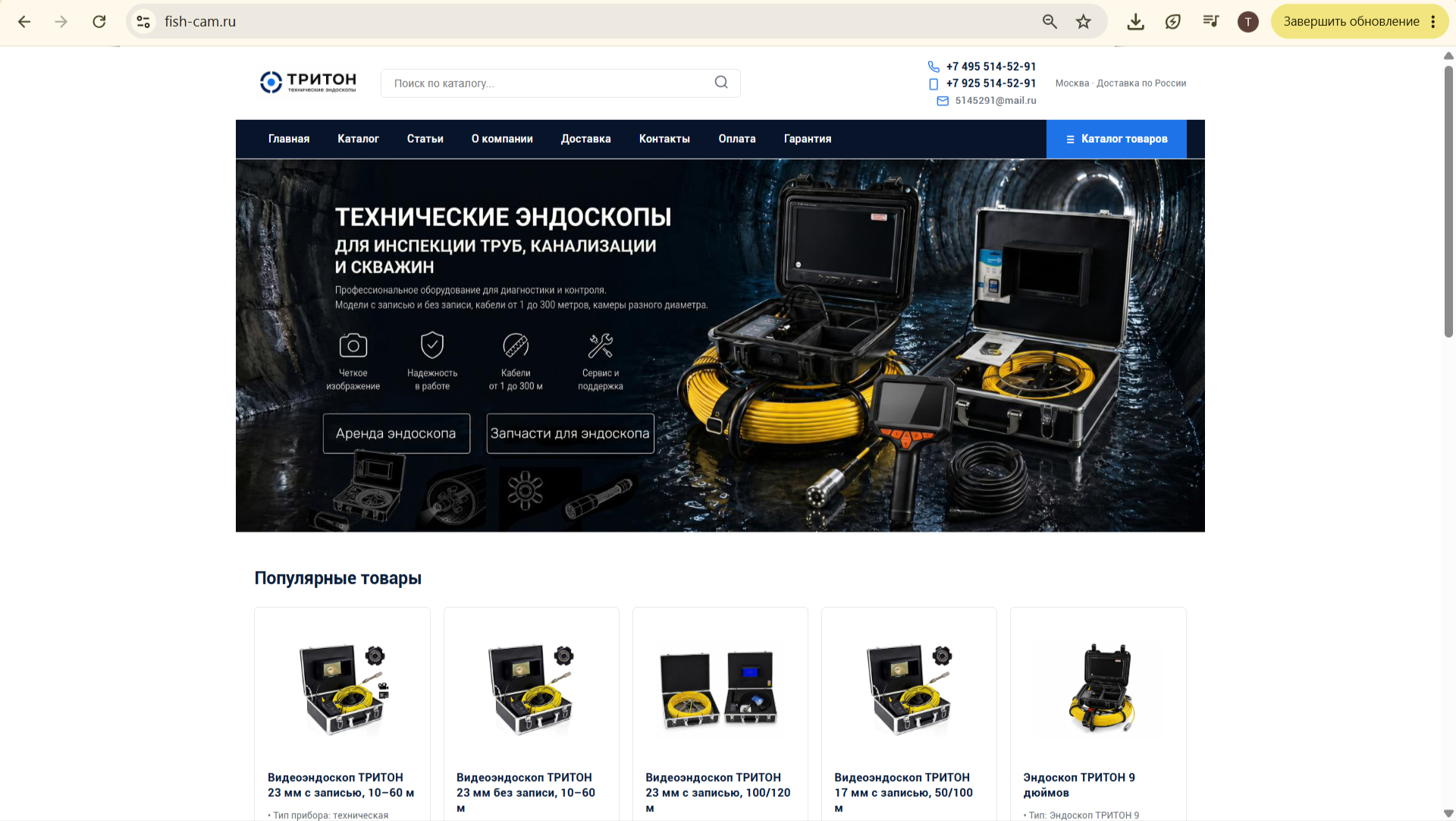Click the page vertical scrollbar thumb
The image size is (1456, 821).
pyautogui.click(x=1448, y=201)
